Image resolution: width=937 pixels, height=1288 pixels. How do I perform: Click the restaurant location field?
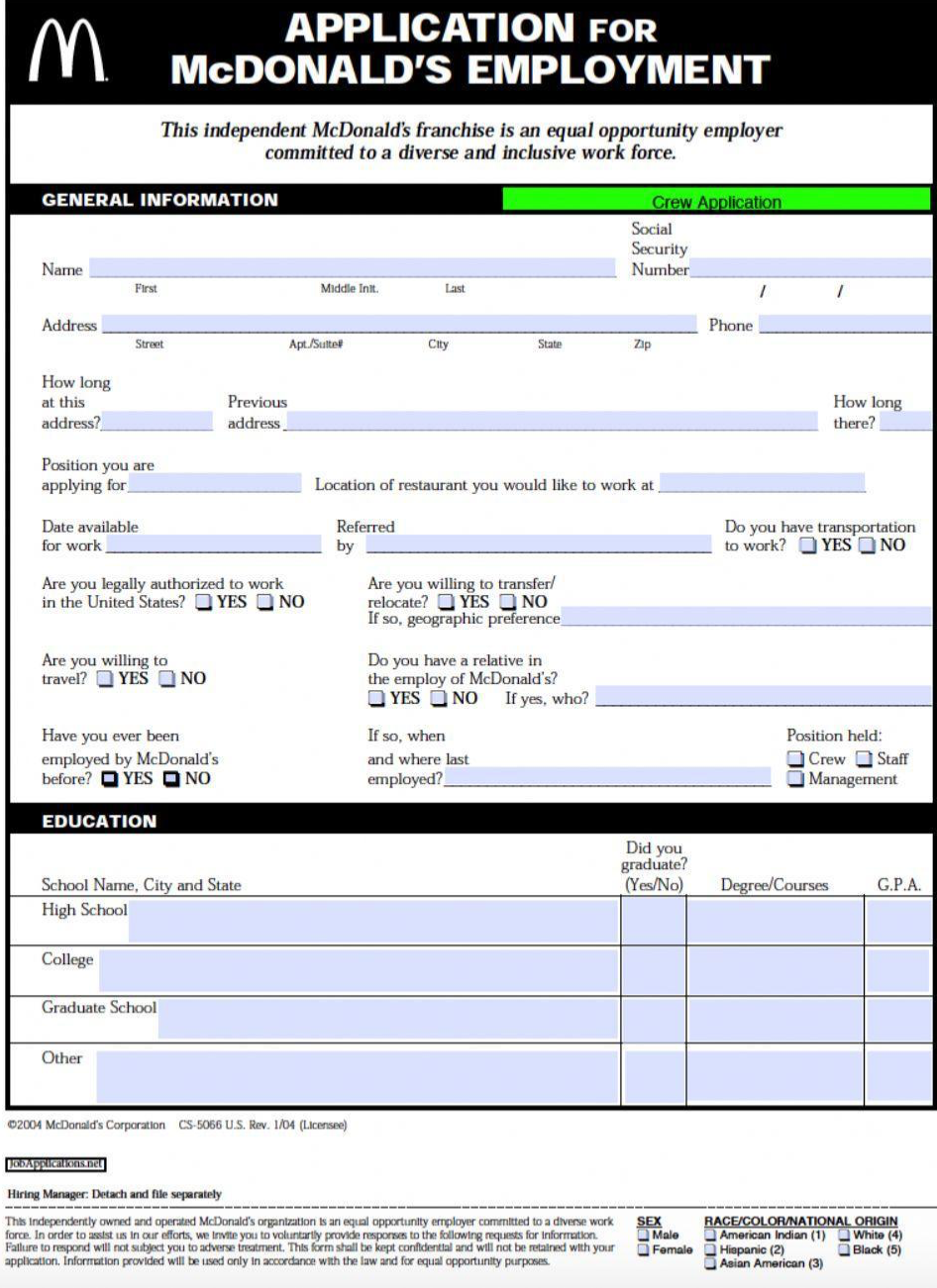[762, 484]
